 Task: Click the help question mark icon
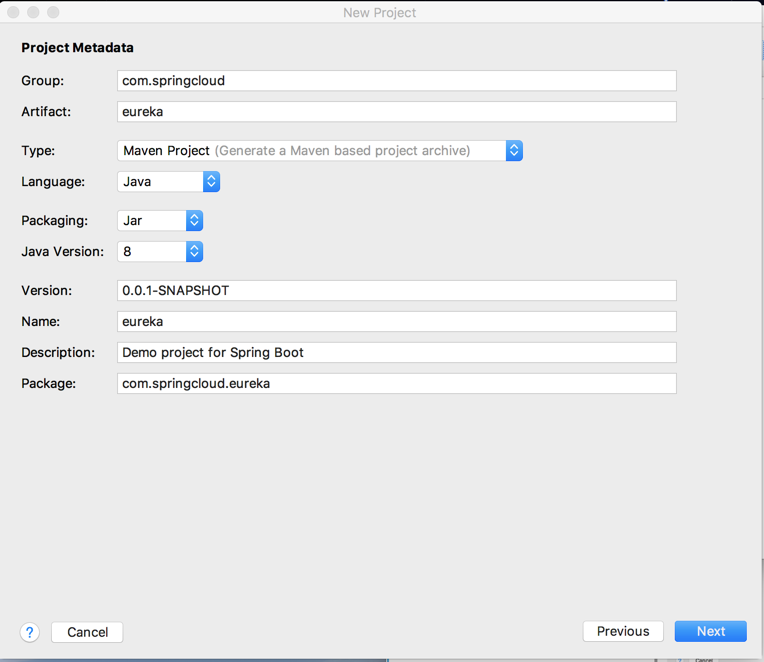30,632
